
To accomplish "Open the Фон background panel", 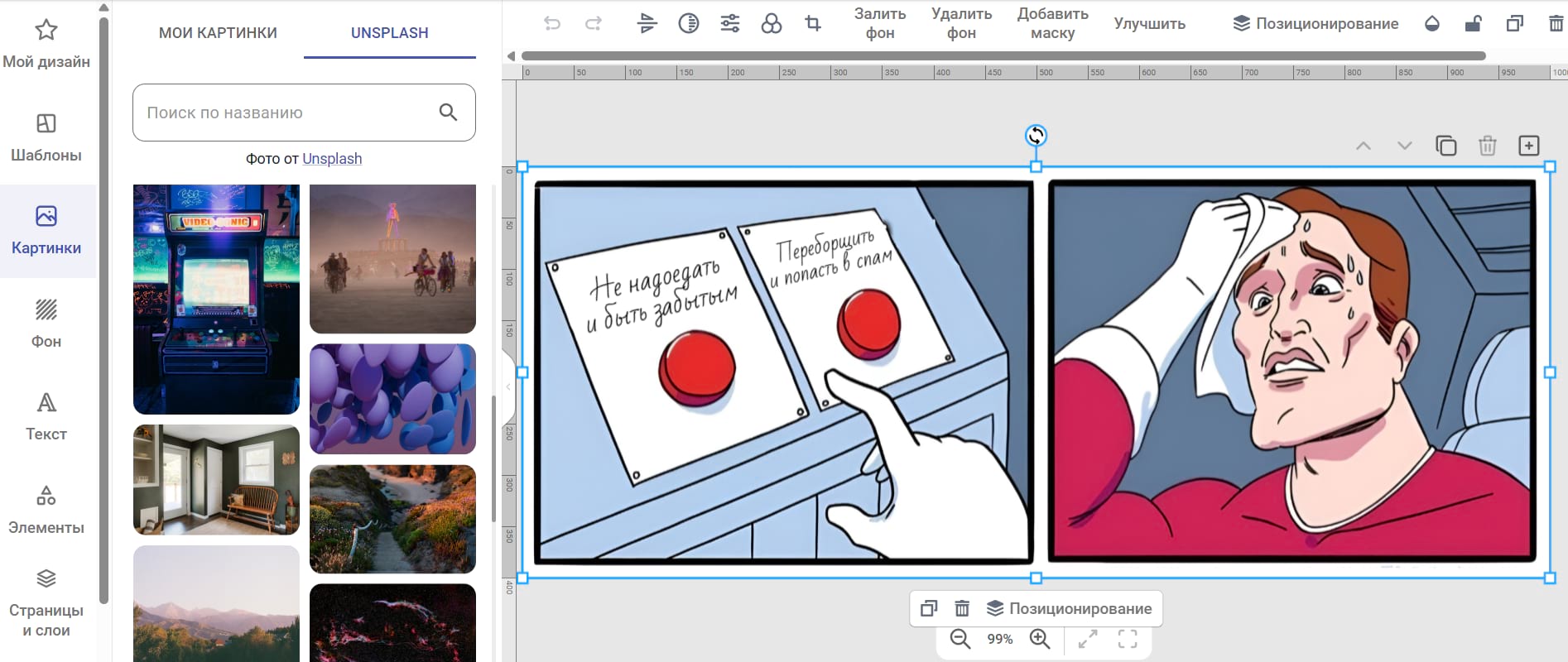I will (x=46, y=324).
